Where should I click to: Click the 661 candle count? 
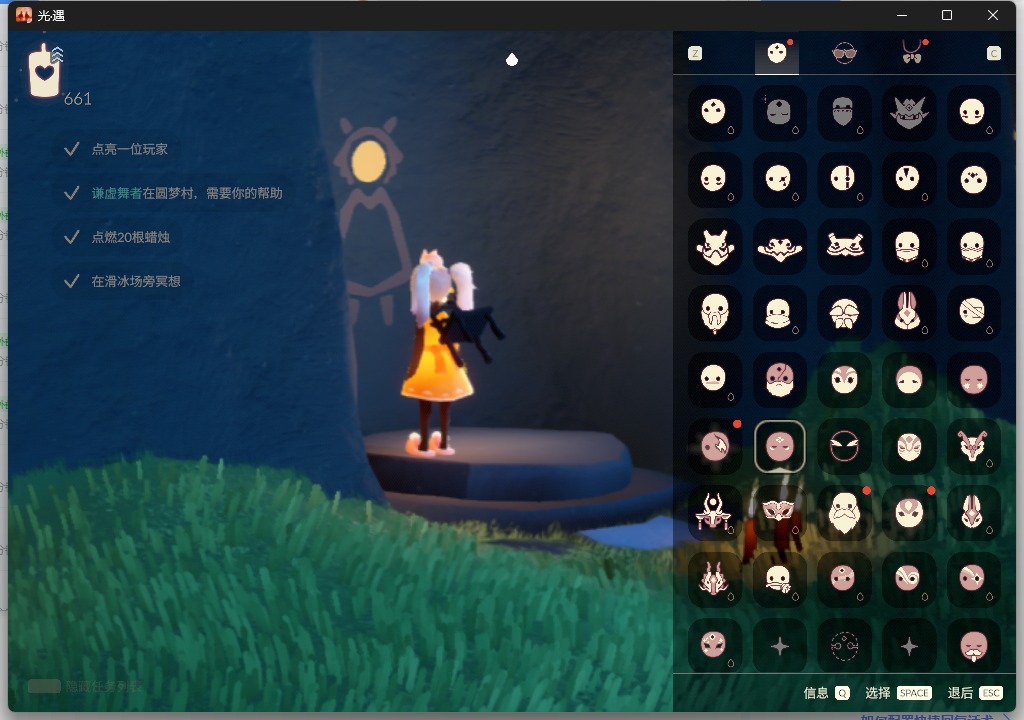click(78, 99)
